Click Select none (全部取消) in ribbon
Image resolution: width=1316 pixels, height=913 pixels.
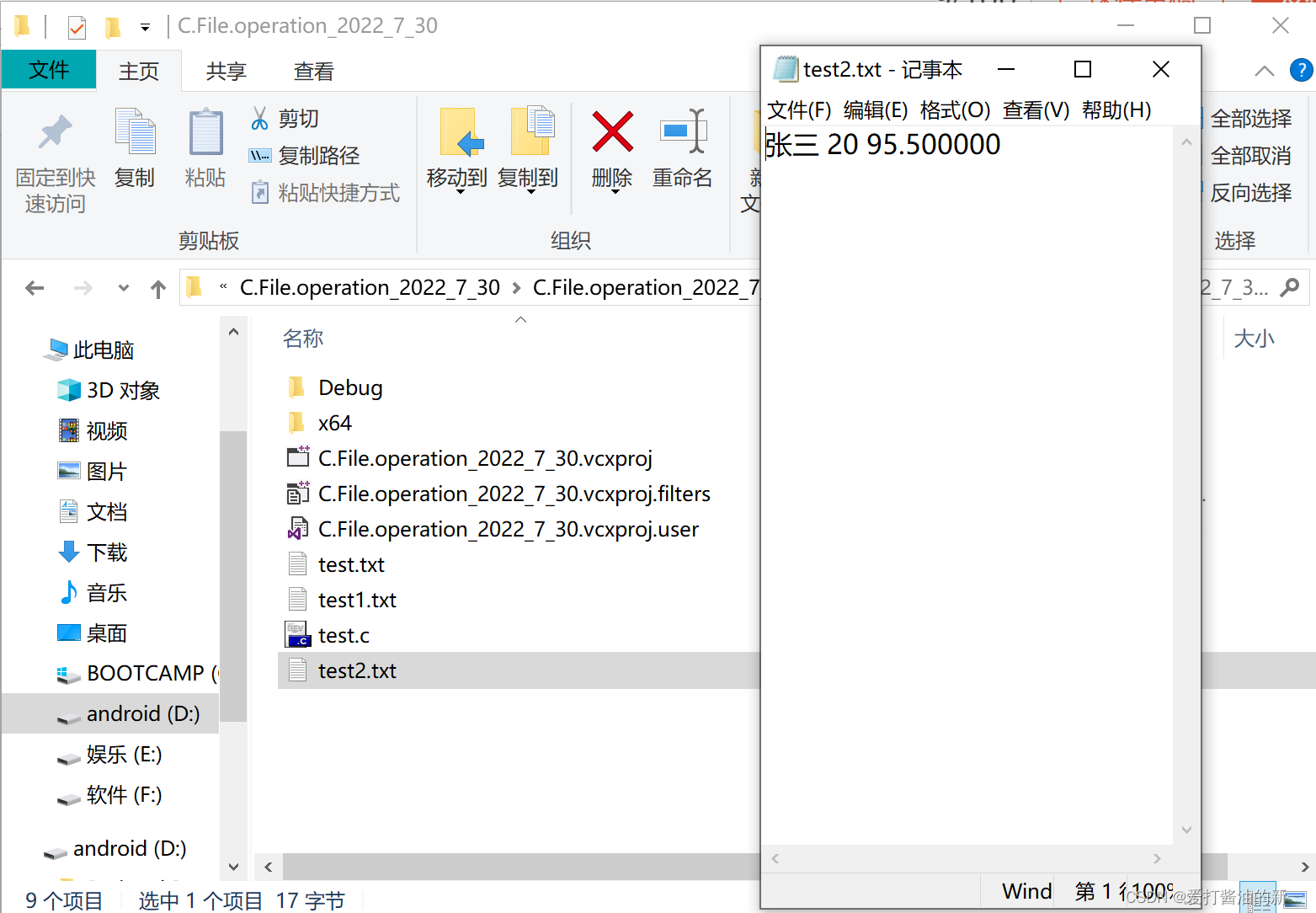pos(1250,156)
